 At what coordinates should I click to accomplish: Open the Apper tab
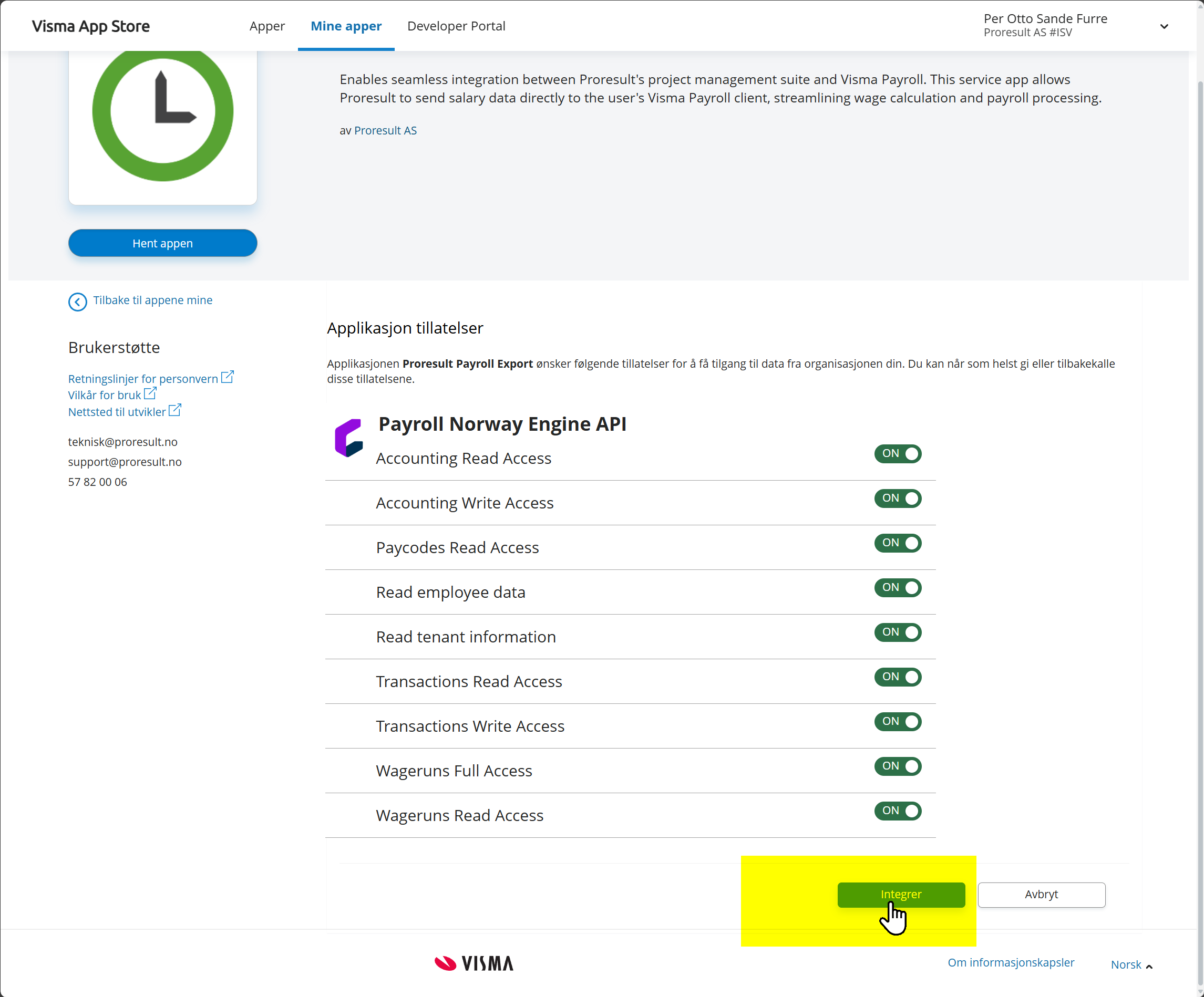tap(267, 26)
